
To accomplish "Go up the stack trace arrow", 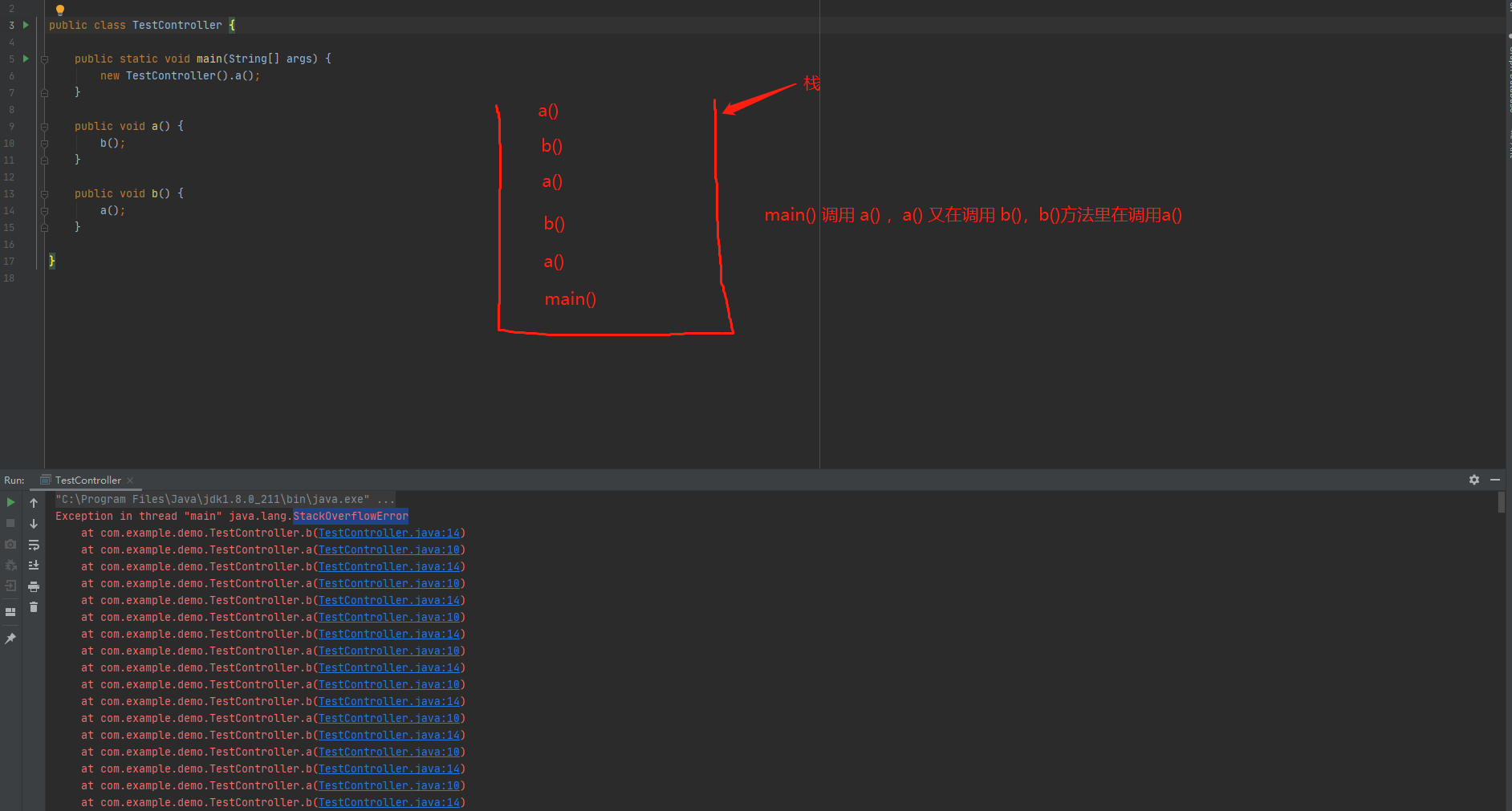I will coord(34,503).
